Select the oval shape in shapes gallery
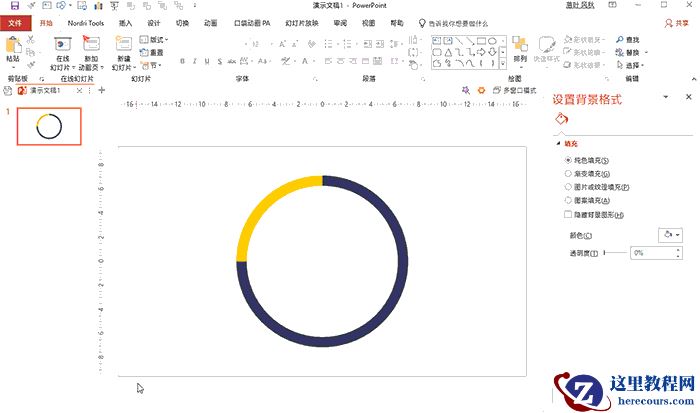The image size is (700, 413). point(492,41)
